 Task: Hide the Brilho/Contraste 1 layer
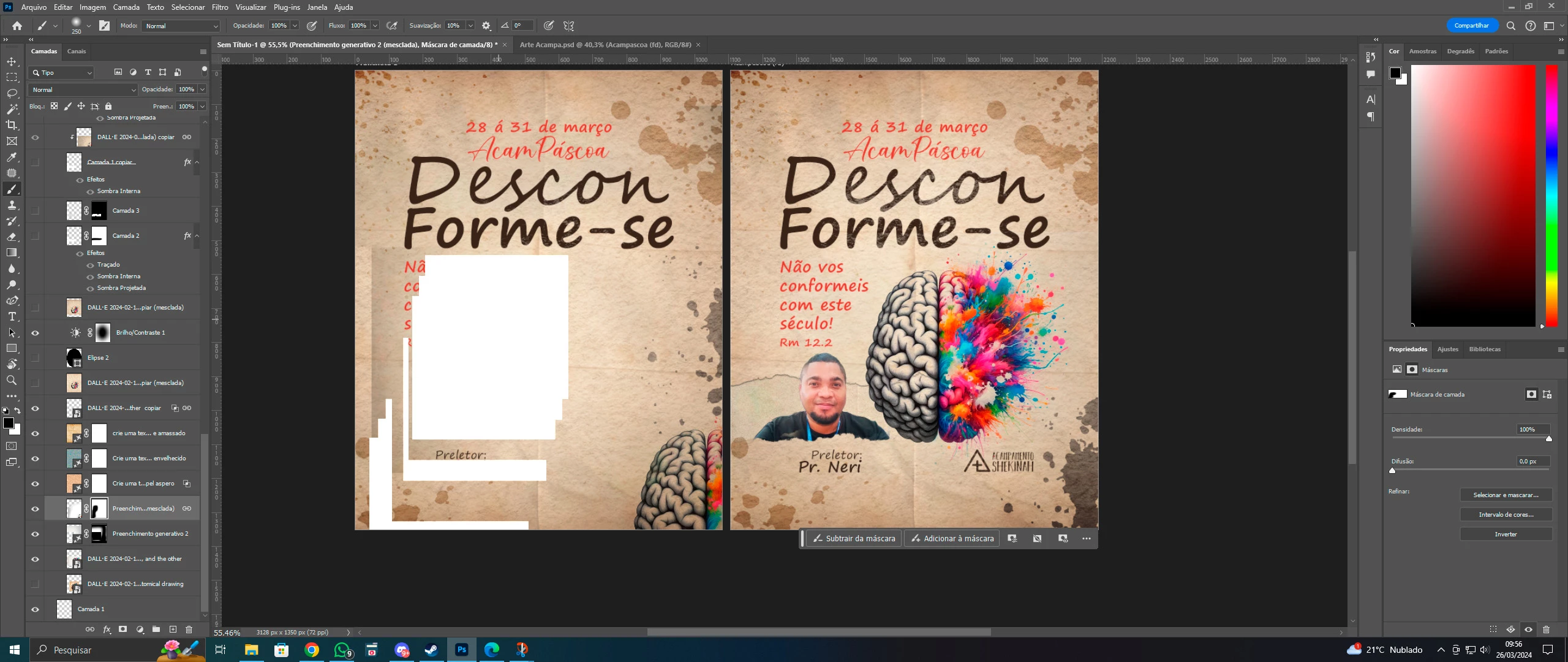click(x=35, y=333)
